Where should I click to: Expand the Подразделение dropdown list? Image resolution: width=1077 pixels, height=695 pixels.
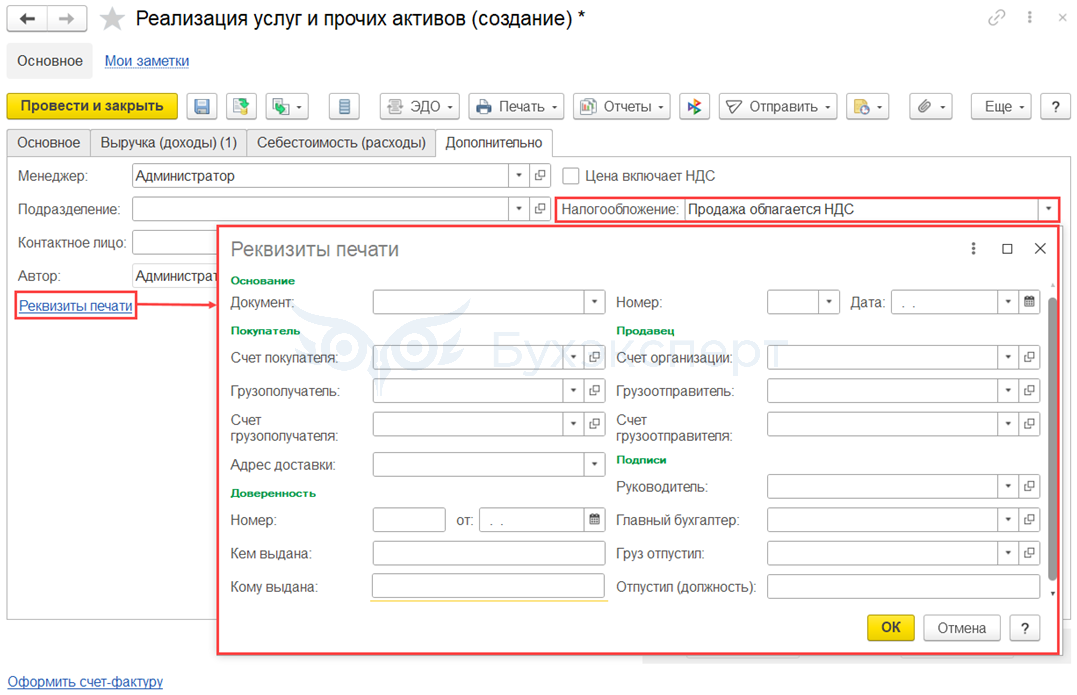[519, 209]
